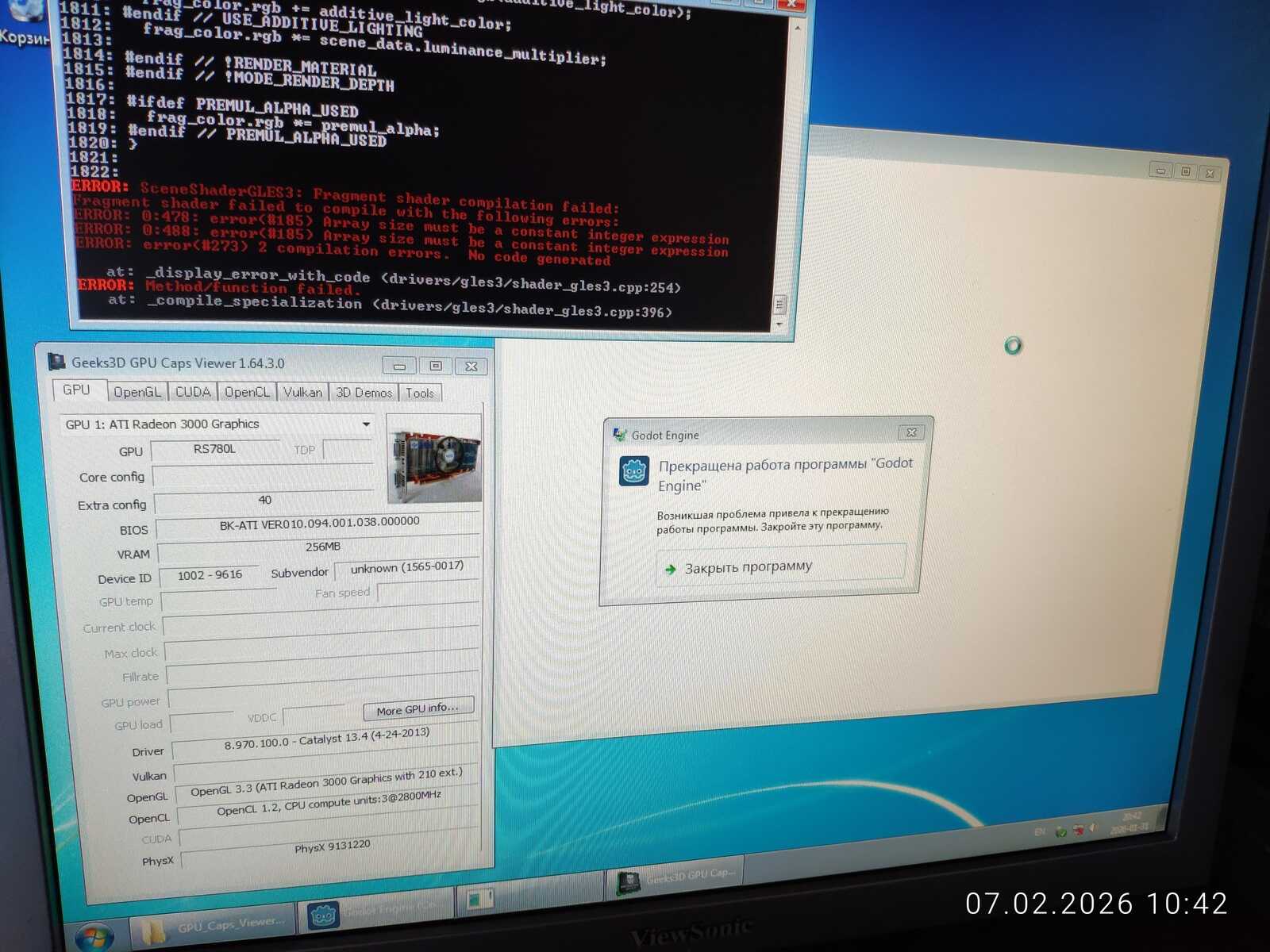
Task: Click the Device ID field 1002 - 9616
Action: 210,576
